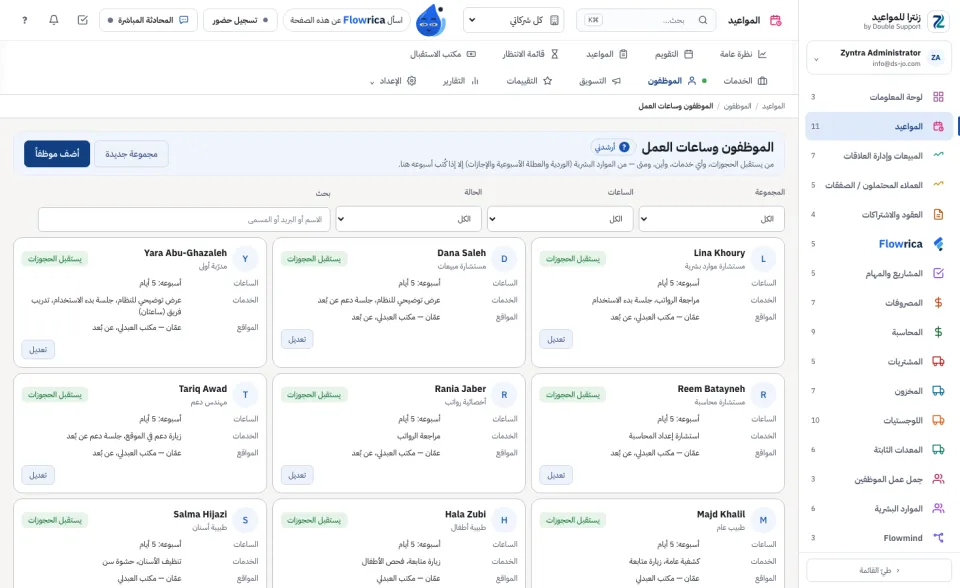
Task: Click Ask Flowrica about this page
Action: pos(347,20)
